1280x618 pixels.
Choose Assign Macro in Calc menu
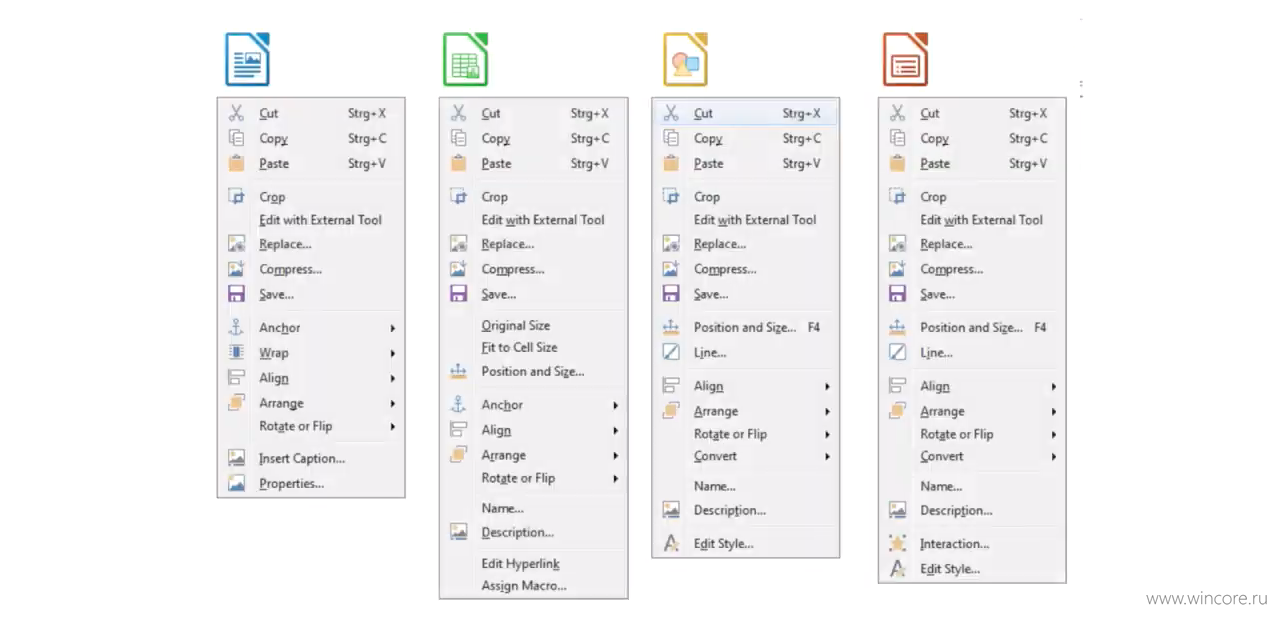(523, 586)
